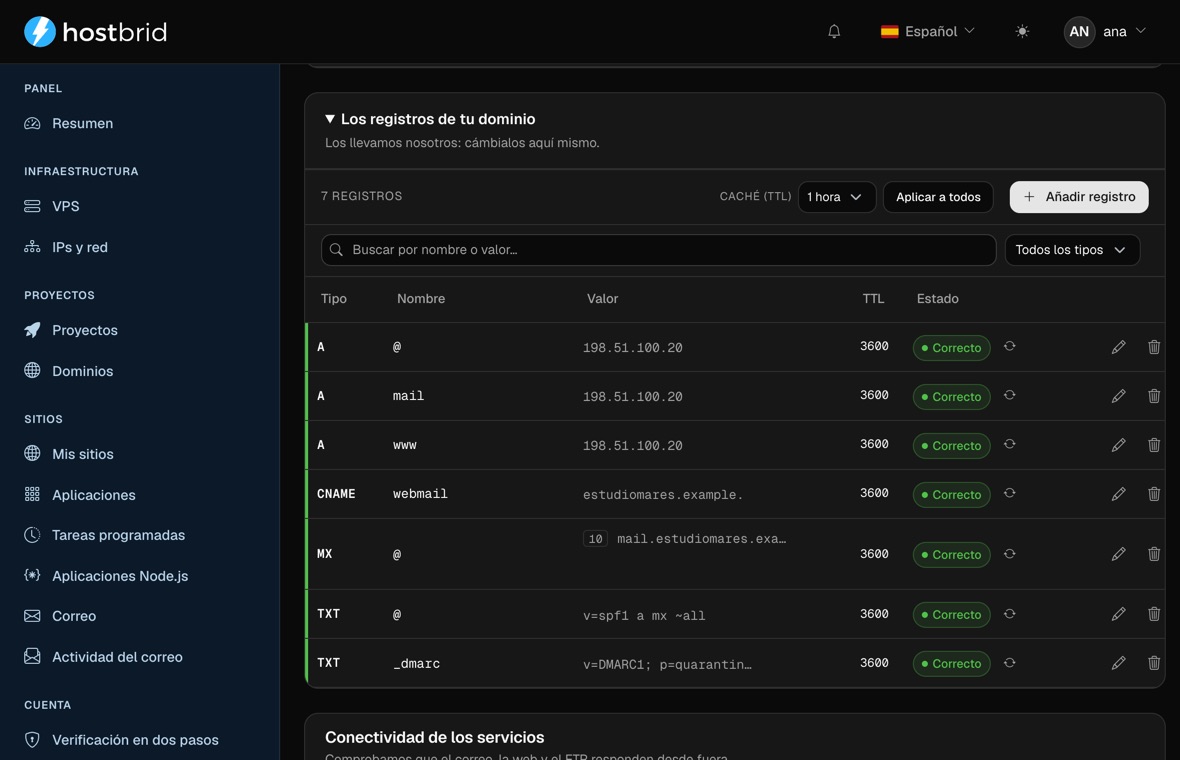Select value v=spf1 a mx ~all
This screenshot has height=760, width=1180.
coord(644,615)
